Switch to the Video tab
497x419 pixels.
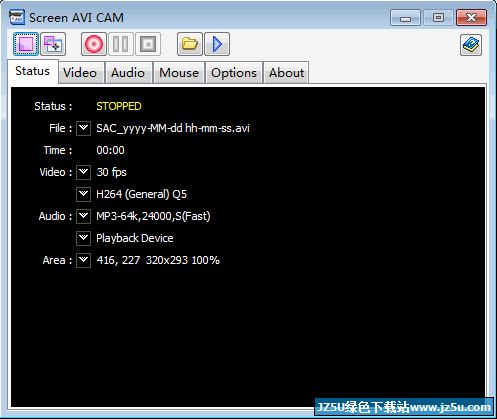pos(80,73)
